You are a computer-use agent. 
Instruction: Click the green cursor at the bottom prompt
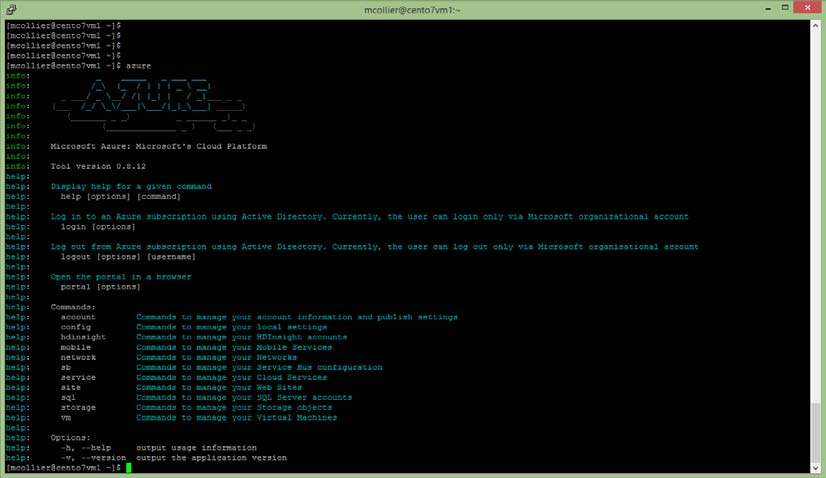click(x=128, y=468)
